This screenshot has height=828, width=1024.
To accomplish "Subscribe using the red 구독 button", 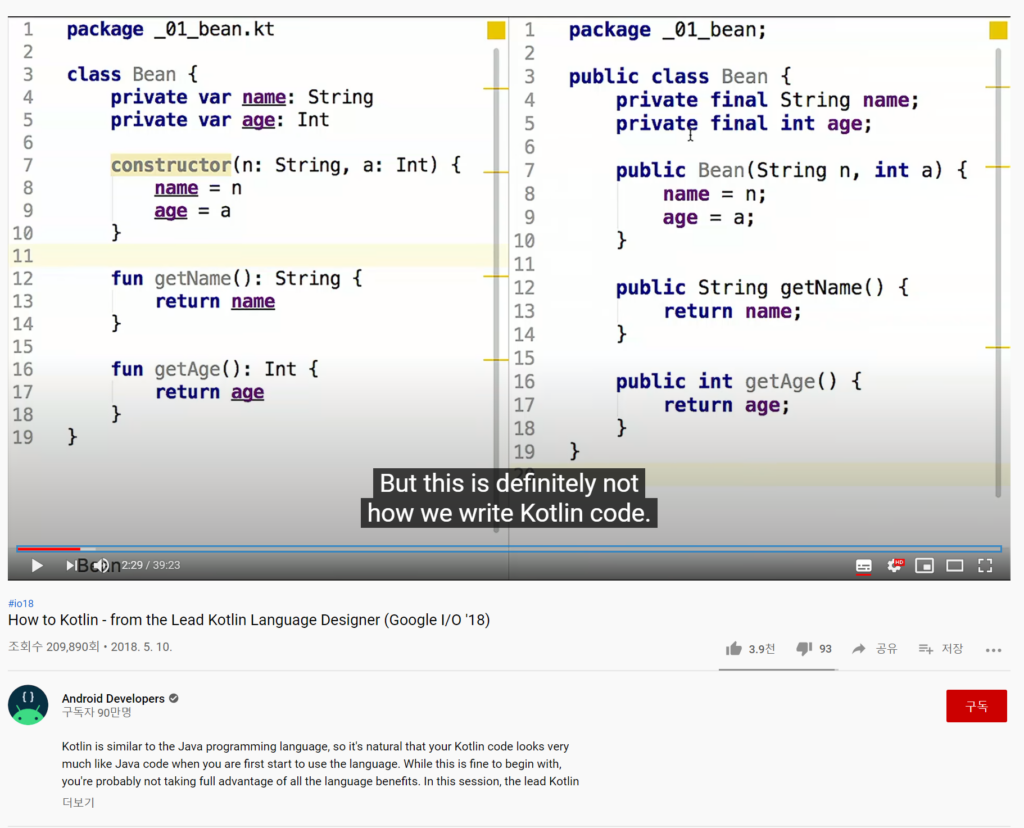I will click(976, 706).
